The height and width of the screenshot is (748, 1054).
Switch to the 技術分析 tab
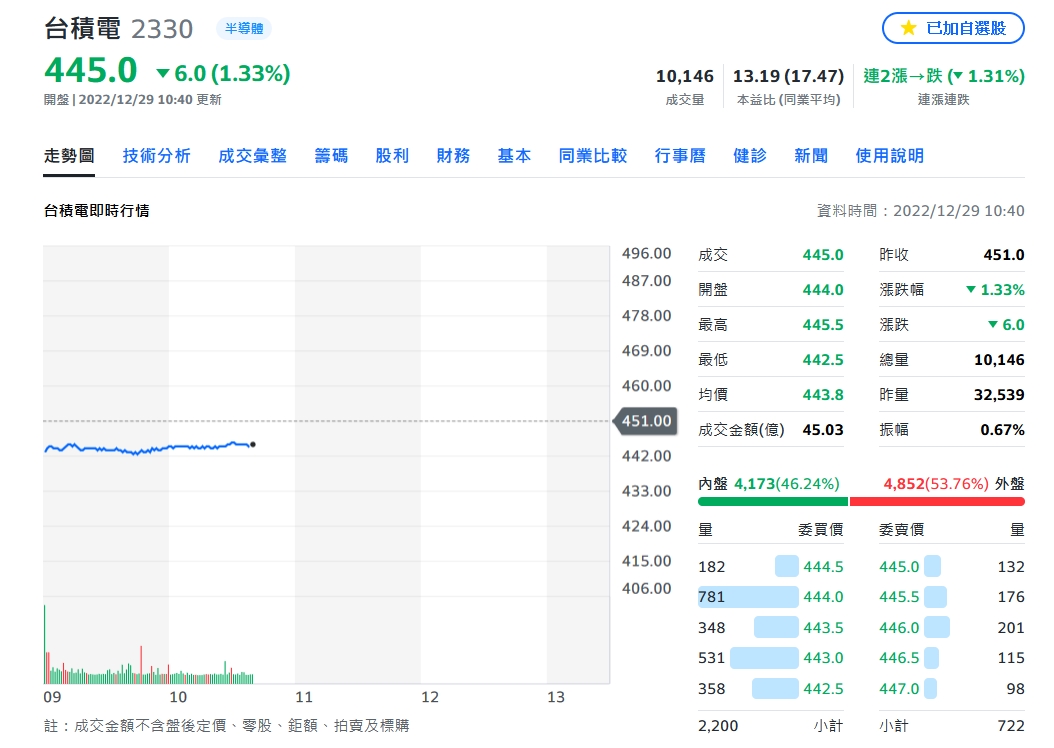coord(157,156)
